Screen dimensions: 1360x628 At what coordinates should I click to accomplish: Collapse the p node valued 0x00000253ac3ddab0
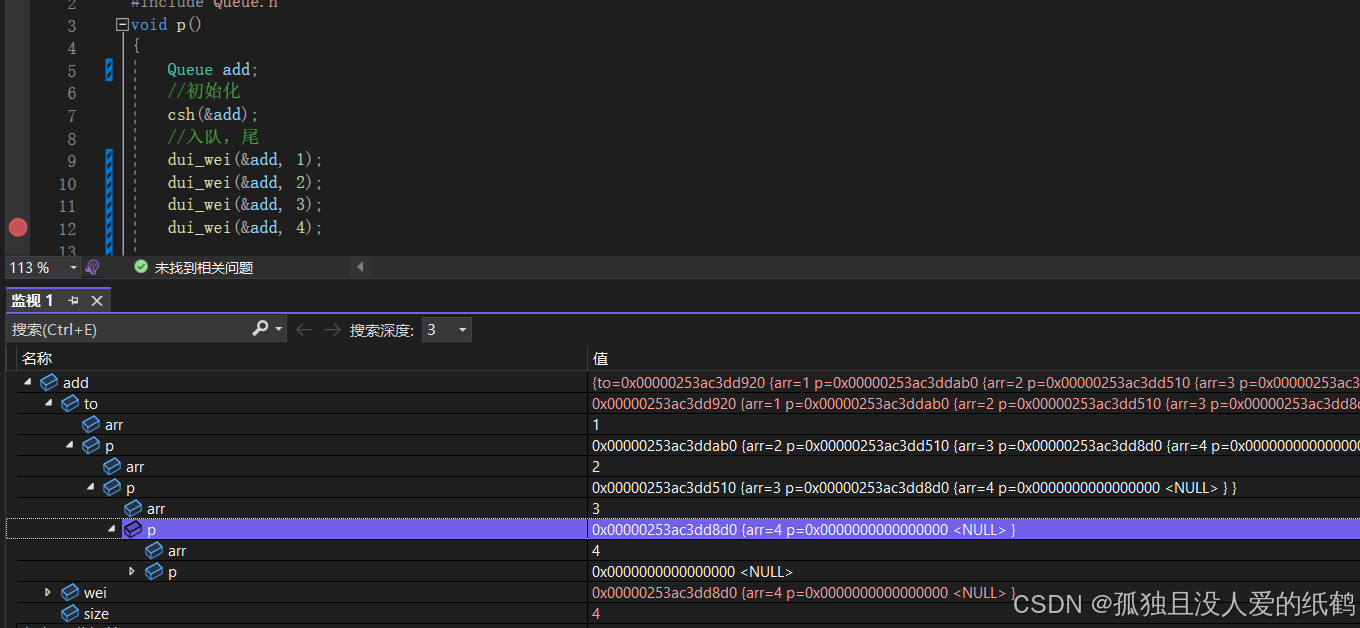tap(69, 445)
